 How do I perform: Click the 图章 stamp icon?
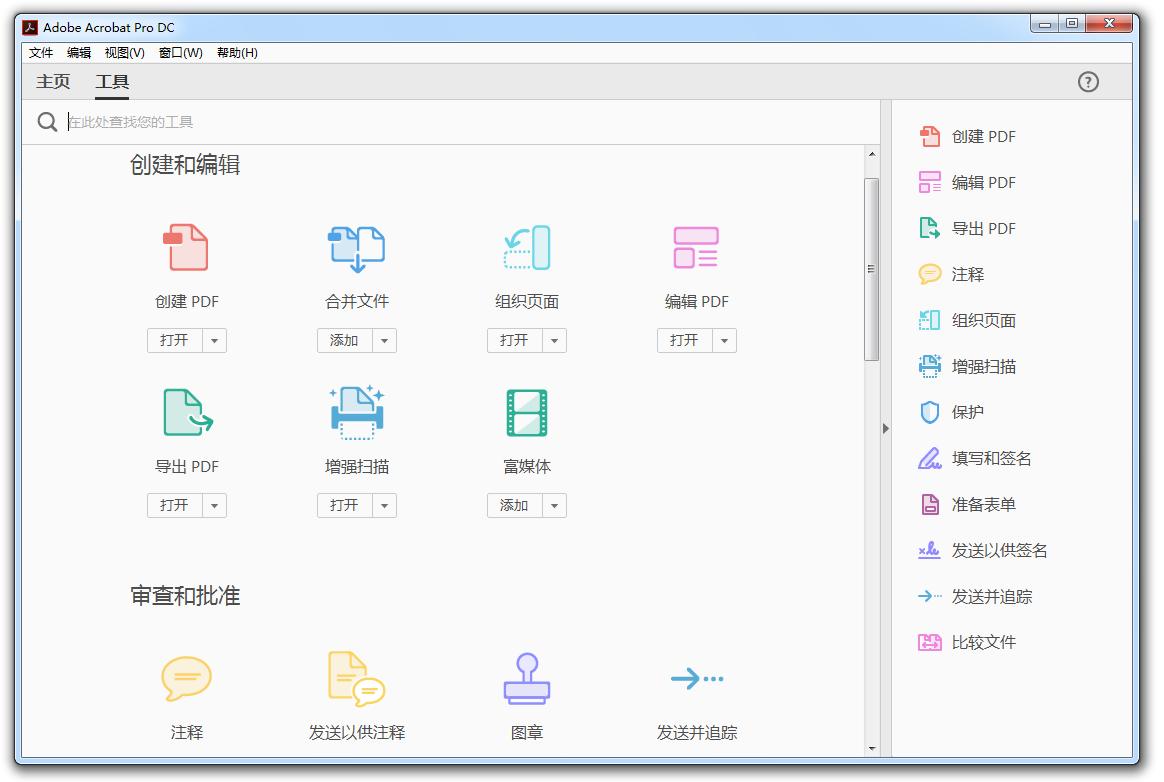click(527, 679)
